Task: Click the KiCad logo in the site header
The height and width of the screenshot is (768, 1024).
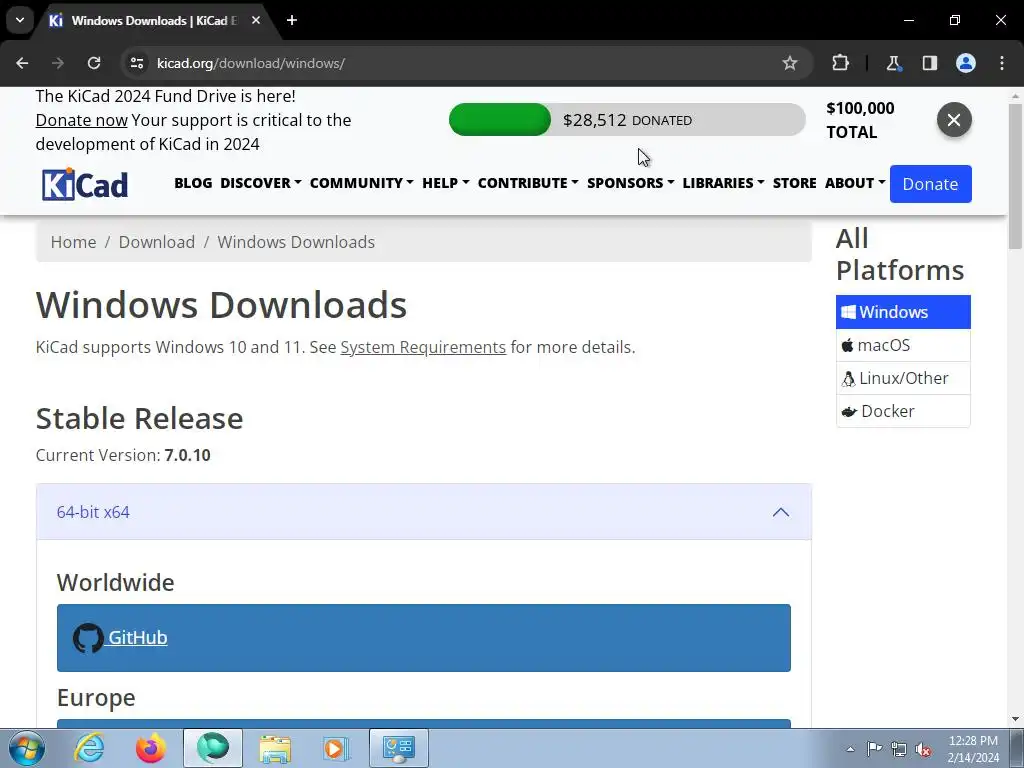Action: (x=85, y=184)
